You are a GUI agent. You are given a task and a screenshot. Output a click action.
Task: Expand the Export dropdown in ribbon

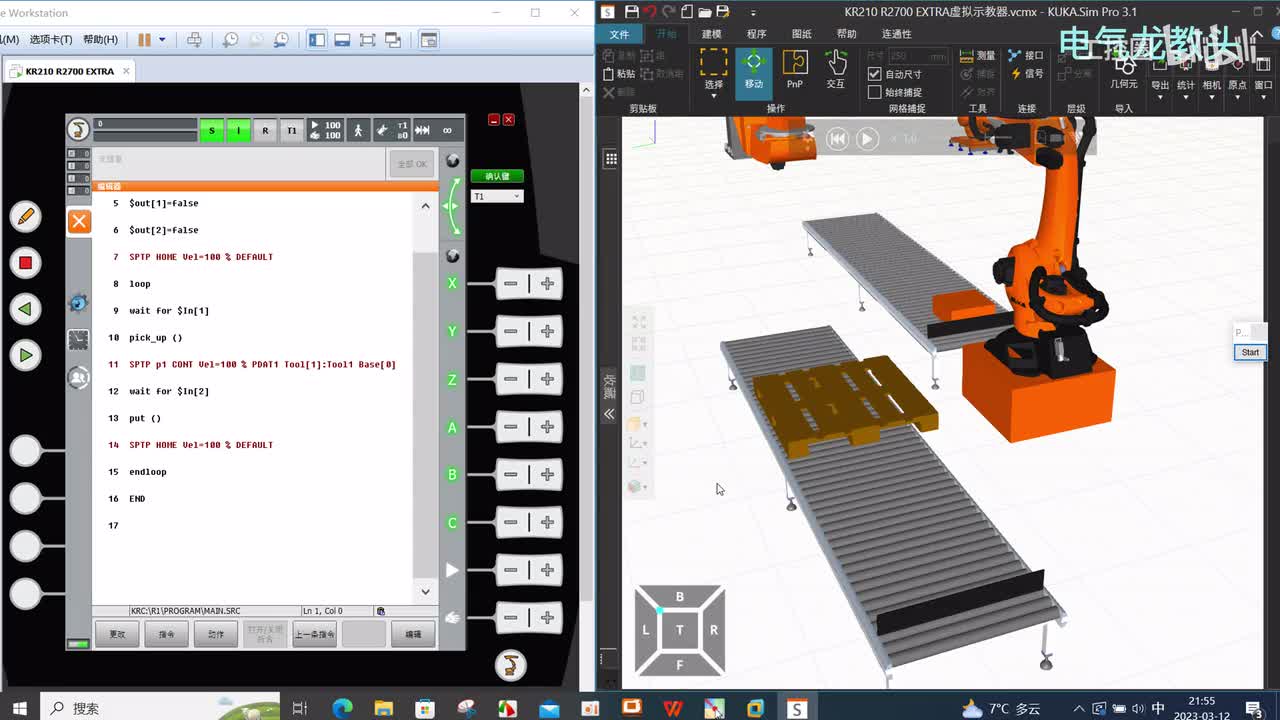pos(1160,96)
